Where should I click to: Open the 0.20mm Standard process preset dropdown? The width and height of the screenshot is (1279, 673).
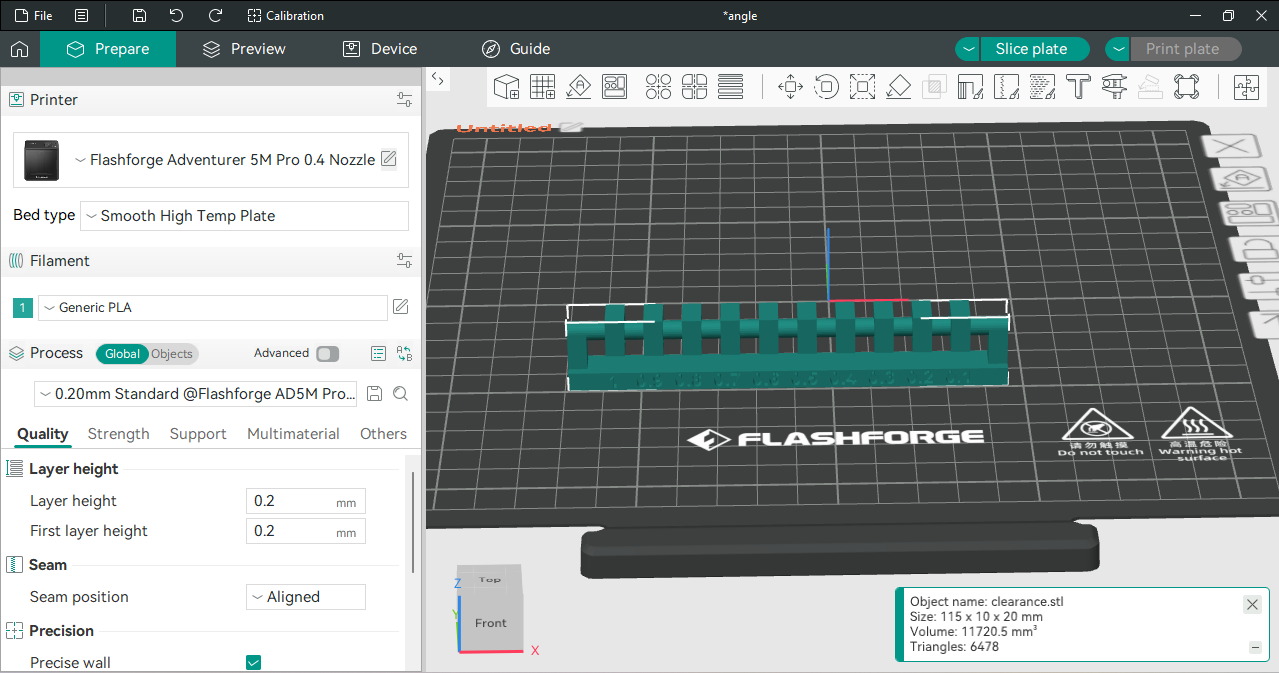coord(196,394)
